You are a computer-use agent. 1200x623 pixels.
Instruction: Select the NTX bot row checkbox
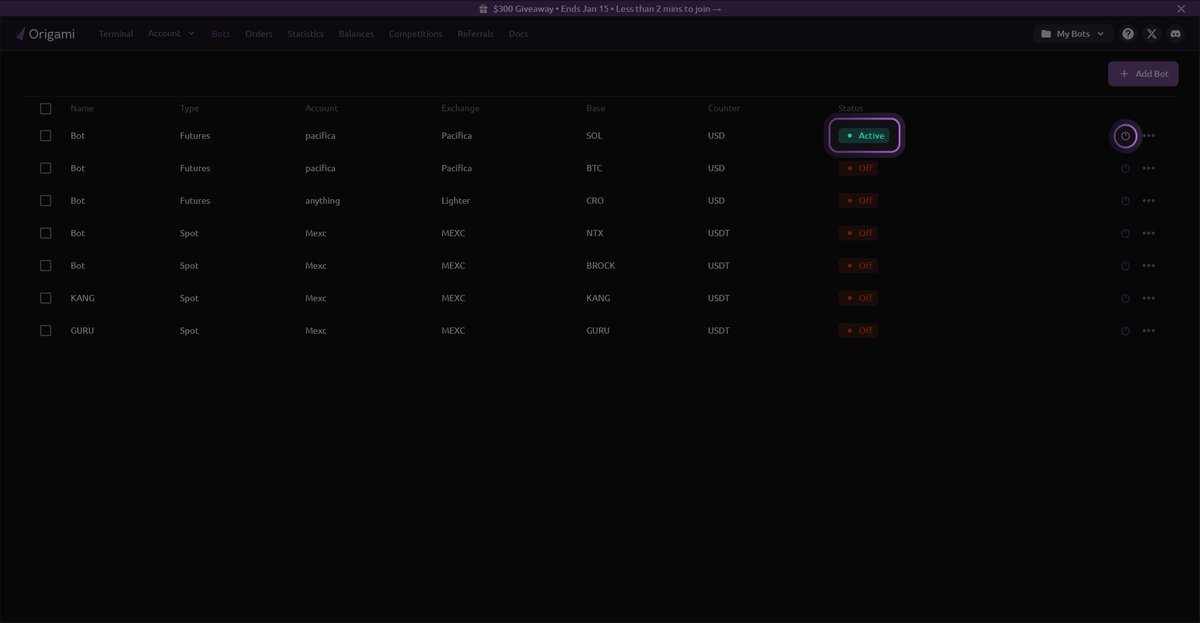pyautogui.click(x=45, y=233)
